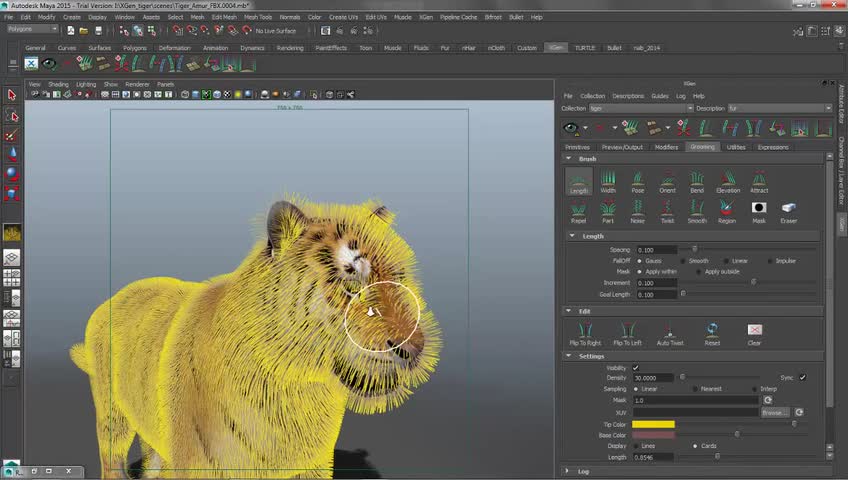Uncheck the Sync checkbox
The image size is (848, 480).
click(802, 378)
